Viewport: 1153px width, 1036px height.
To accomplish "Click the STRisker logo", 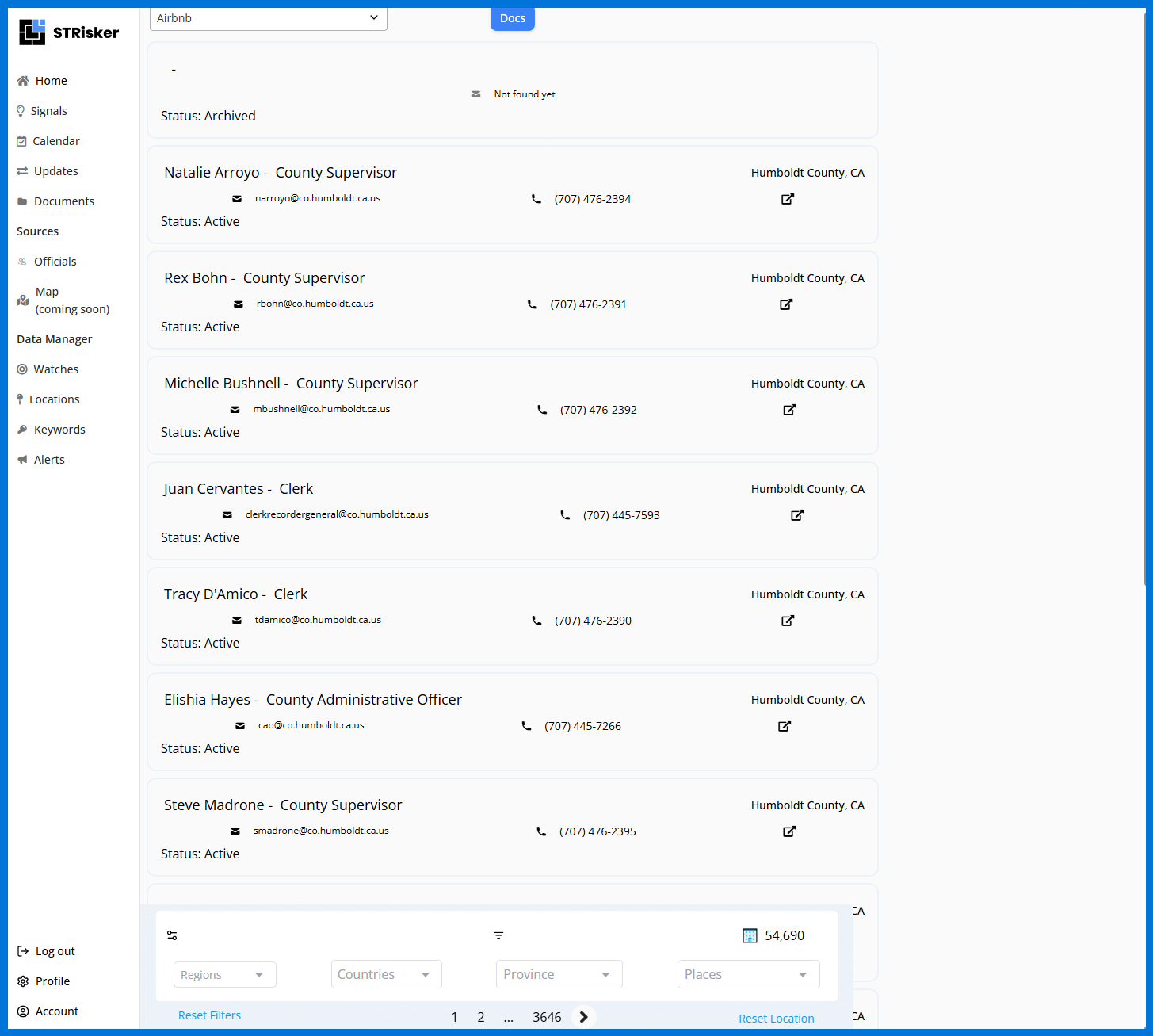I will [69, 32].
